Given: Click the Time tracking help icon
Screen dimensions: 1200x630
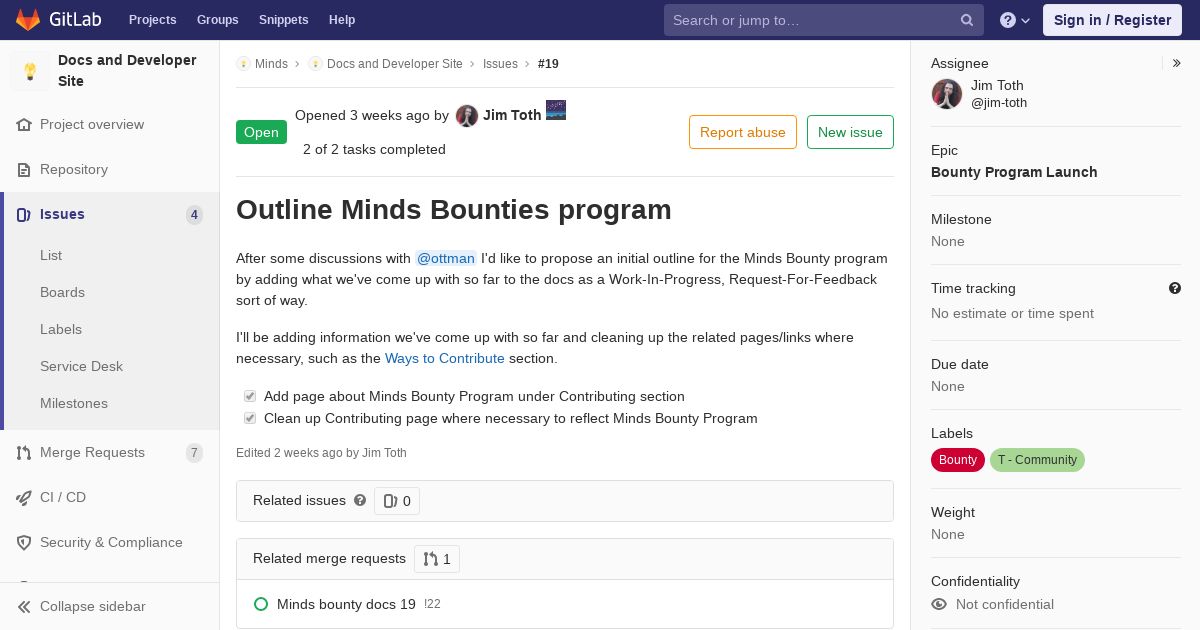Looking at the screenshot, I should (1175, 288).
